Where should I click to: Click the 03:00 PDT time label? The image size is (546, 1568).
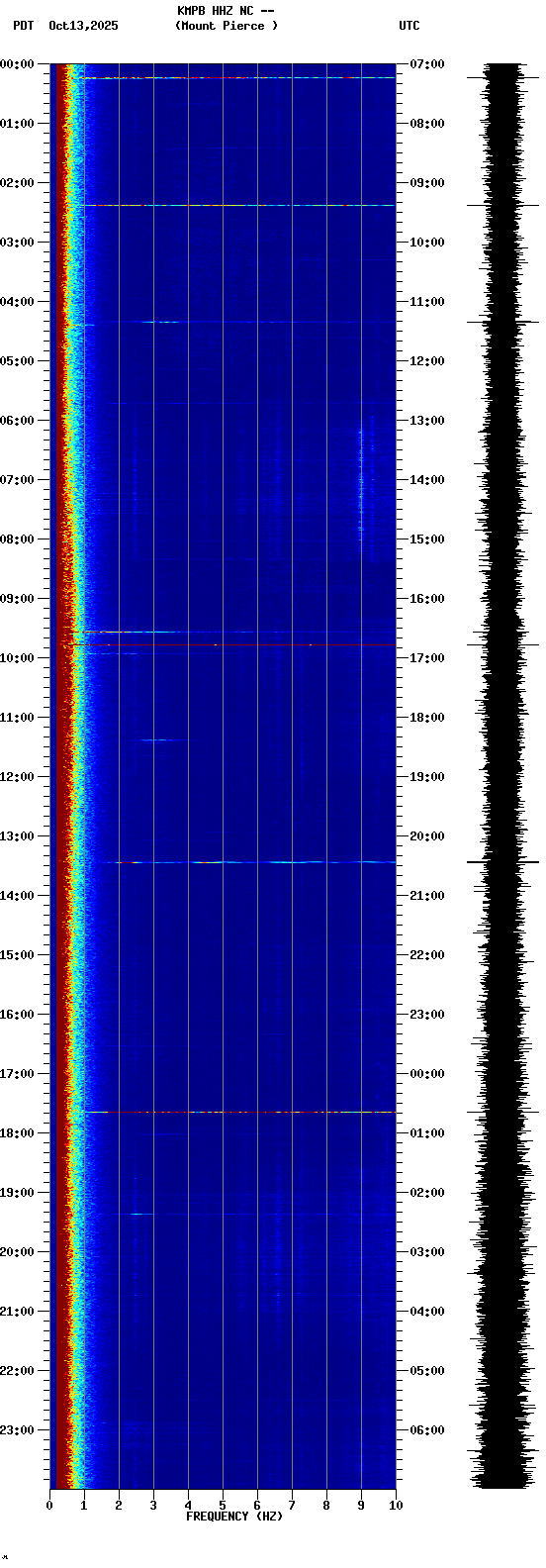pyautogui.click(x=17, y=242)
